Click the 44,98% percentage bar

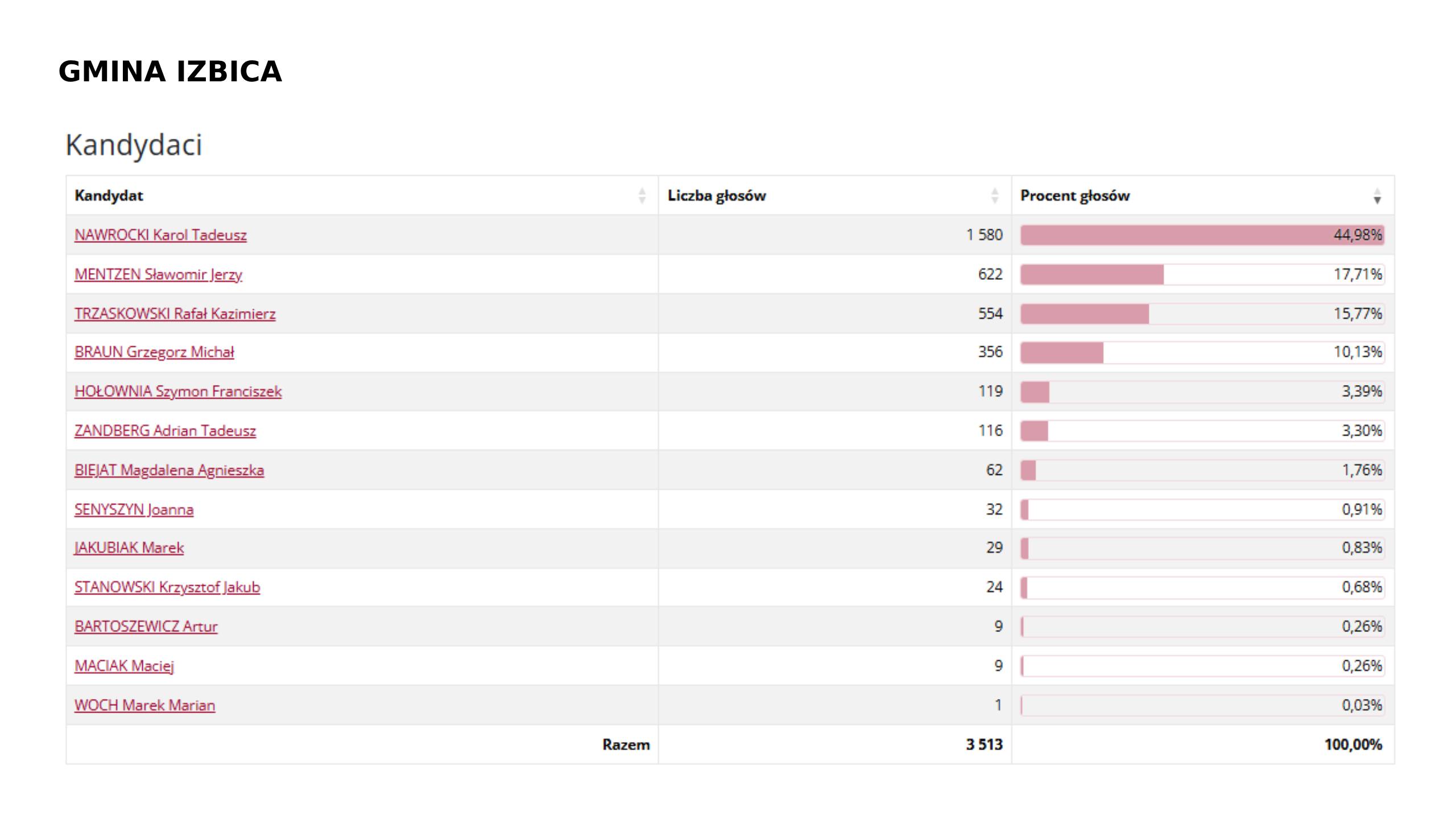pos(1201,235)
